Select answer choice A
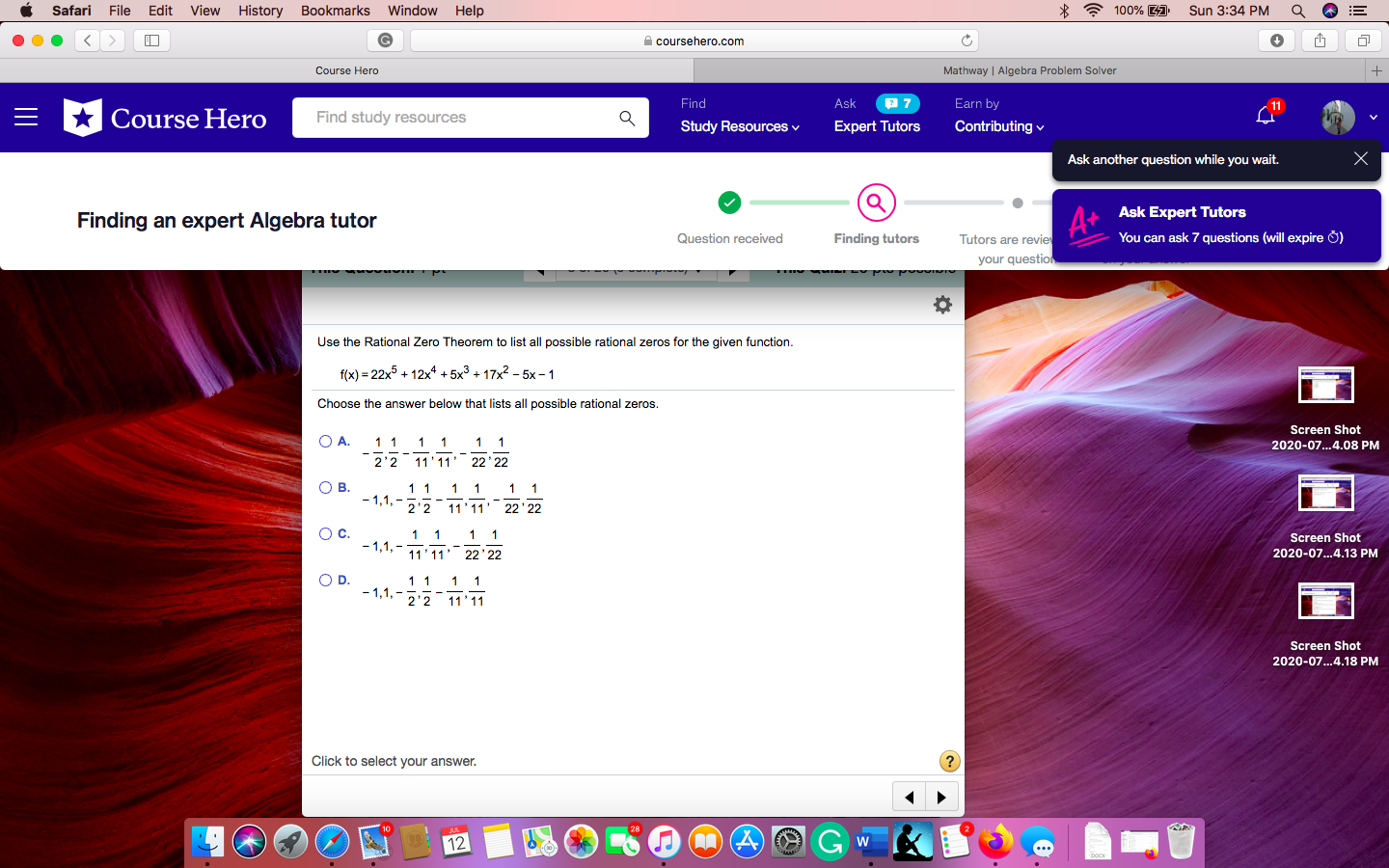This screenshot has height=868, width=1389. (325, 442)
